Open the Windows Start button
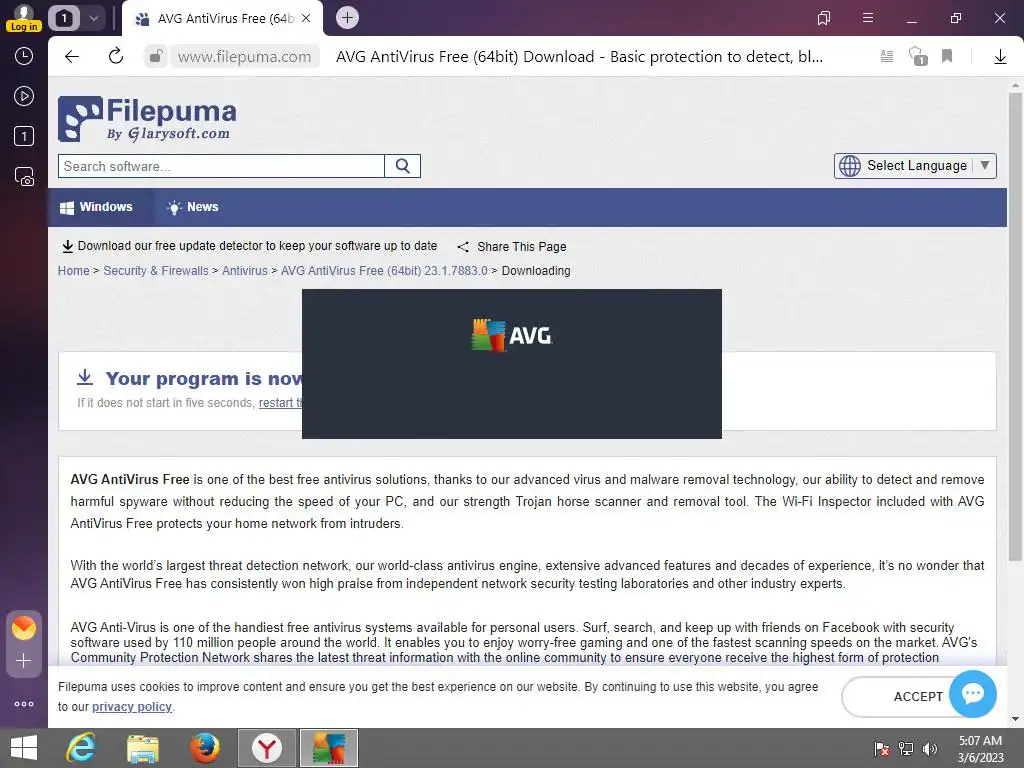 point(24,748)
